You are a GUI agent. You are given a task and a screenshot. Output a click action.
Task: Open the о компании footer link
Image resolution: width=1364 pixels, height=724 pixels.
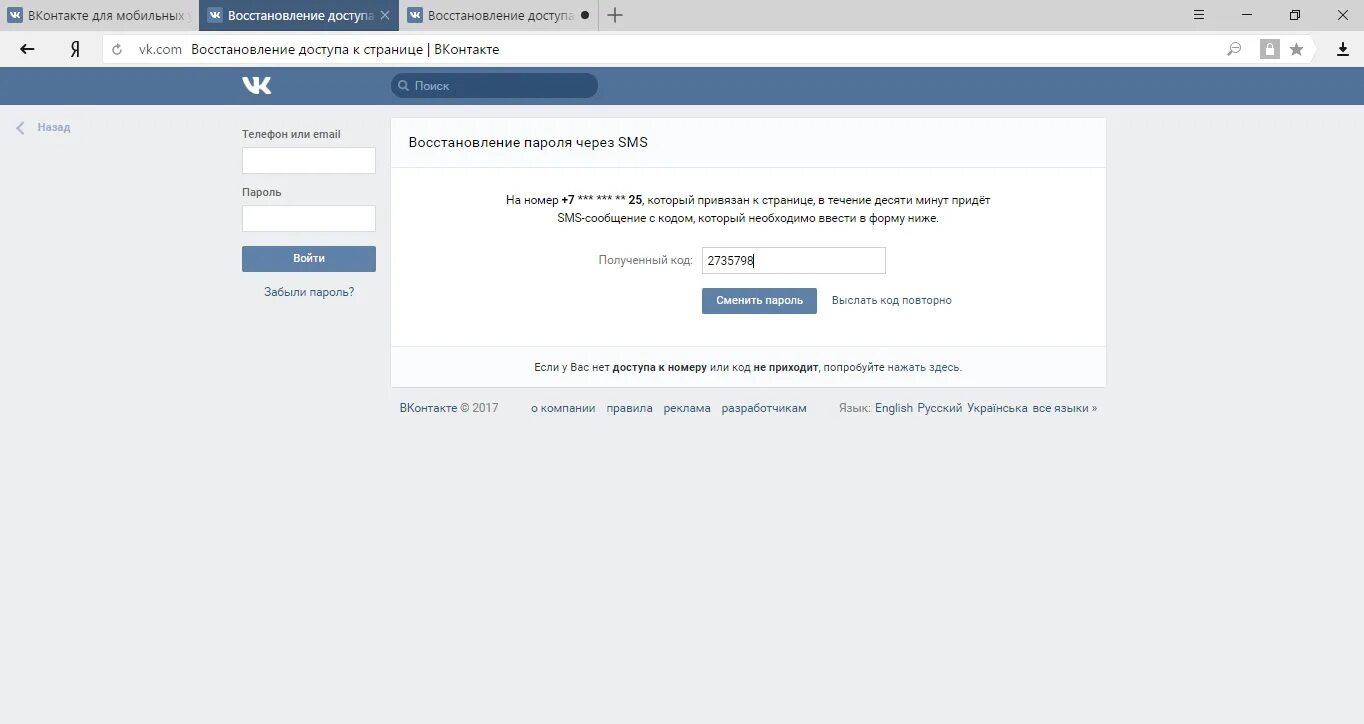[x=563, y=408]
